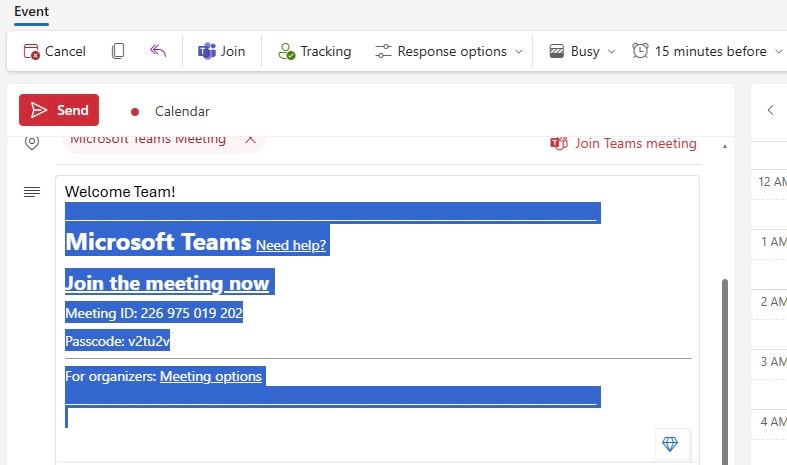Click the purple reply all arrow icon
This screenshot has height=465, width=787.
pyautogui.click(x=158, y=51)
